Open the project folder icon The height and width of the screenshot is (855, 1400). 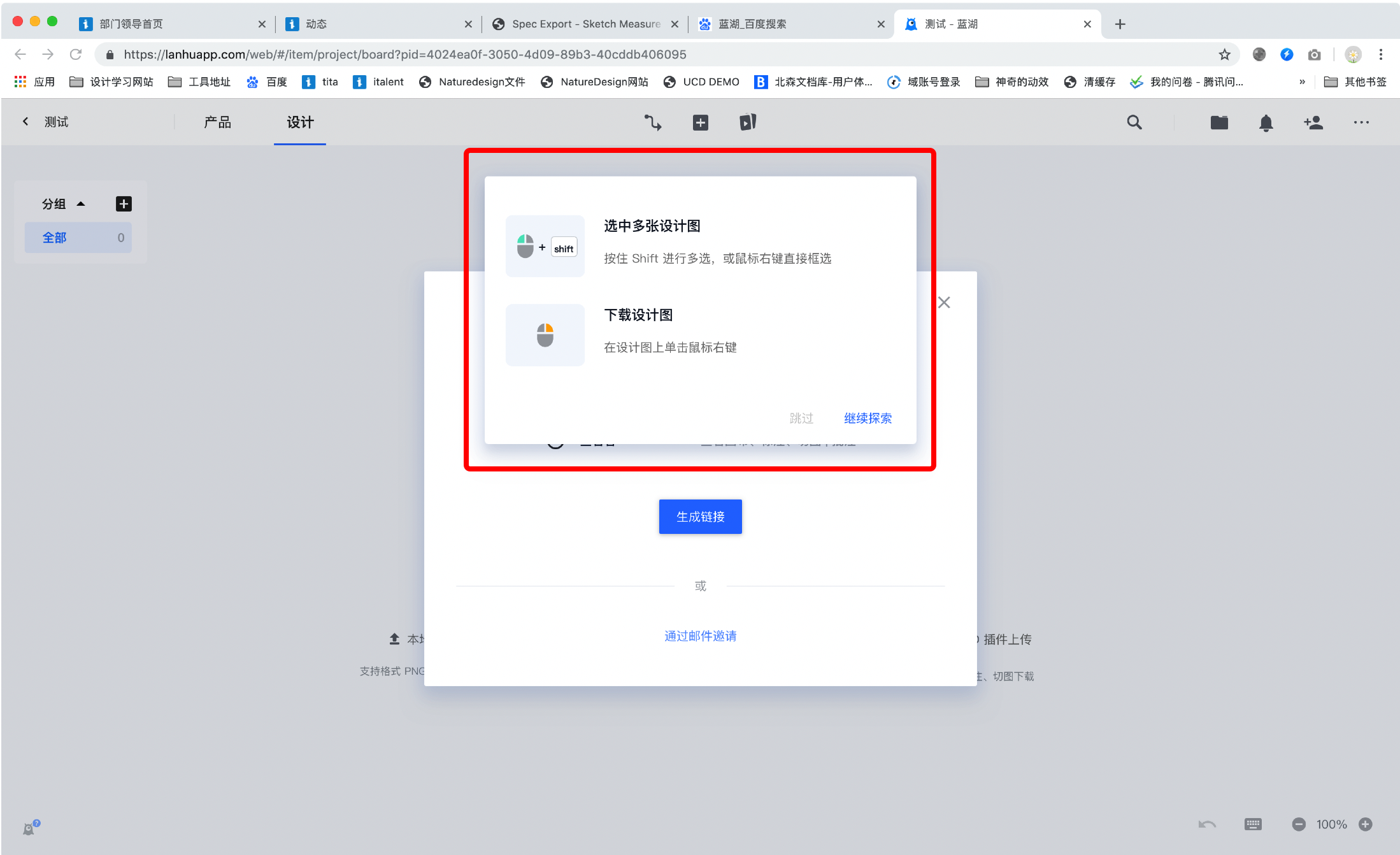tap(1218, 122)
